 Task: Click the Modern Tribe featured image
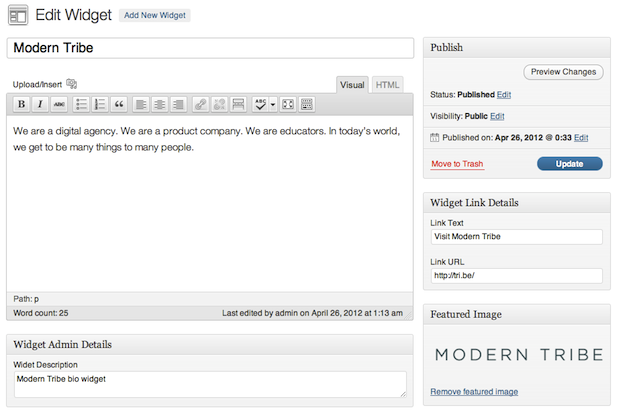pos(518,354)
